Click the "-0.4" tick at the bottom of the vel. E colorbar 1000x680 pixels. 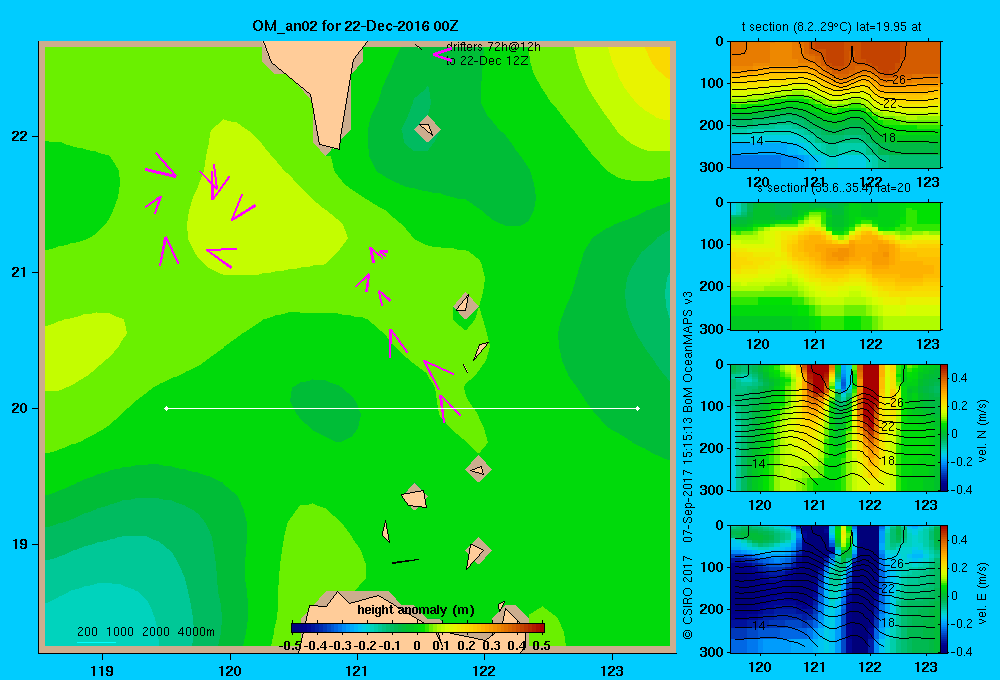(961, 651)
